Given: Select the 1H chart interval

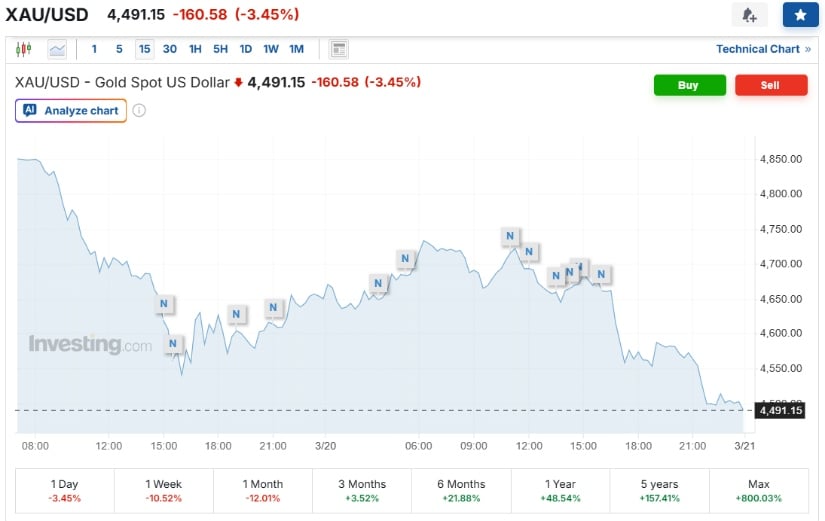Looking at the screenshot, I should [195, 49].
